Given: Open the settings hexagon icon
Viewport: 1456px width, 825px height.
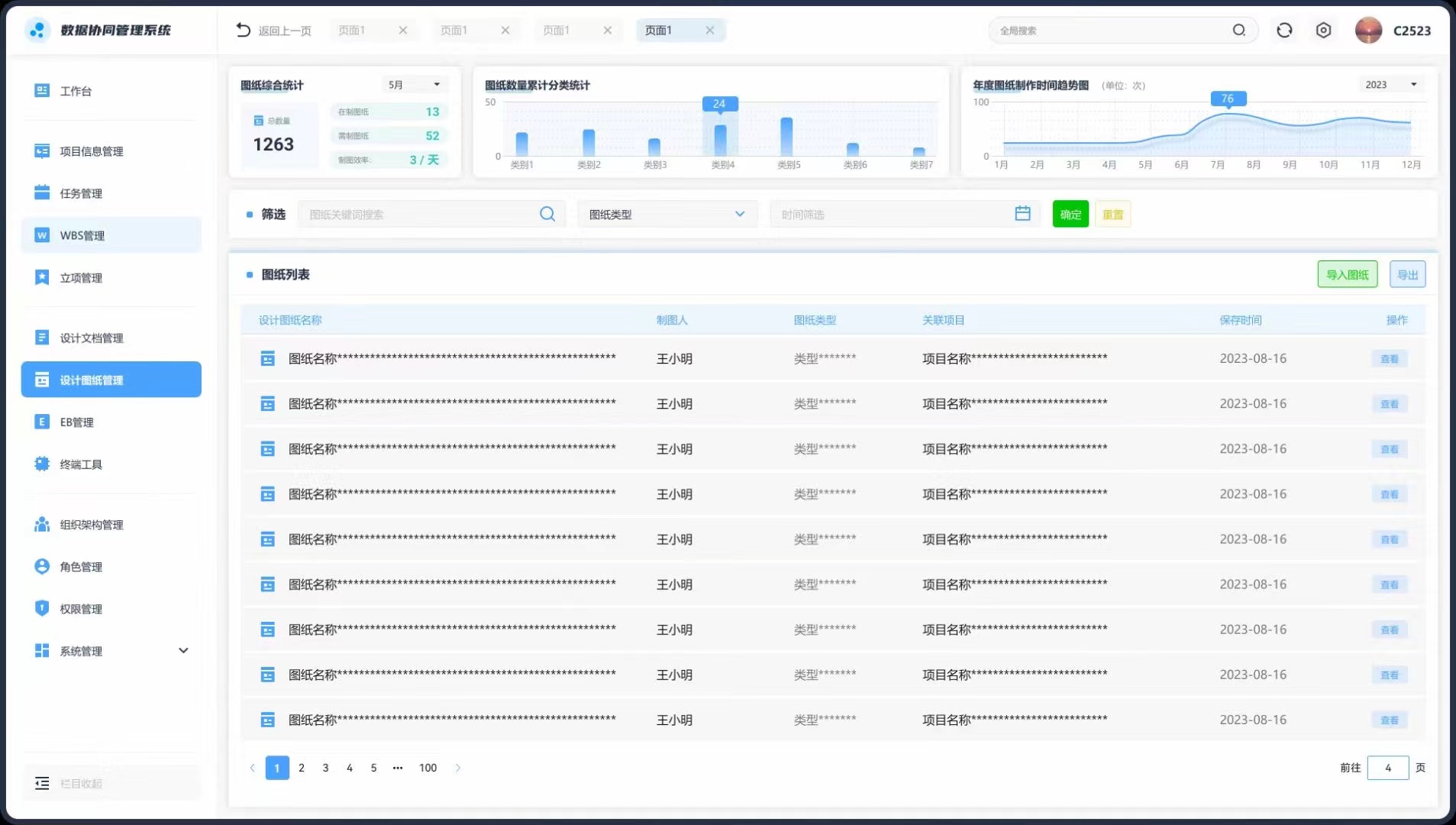Looking at the screenshot, I should tap(1323, 30).
